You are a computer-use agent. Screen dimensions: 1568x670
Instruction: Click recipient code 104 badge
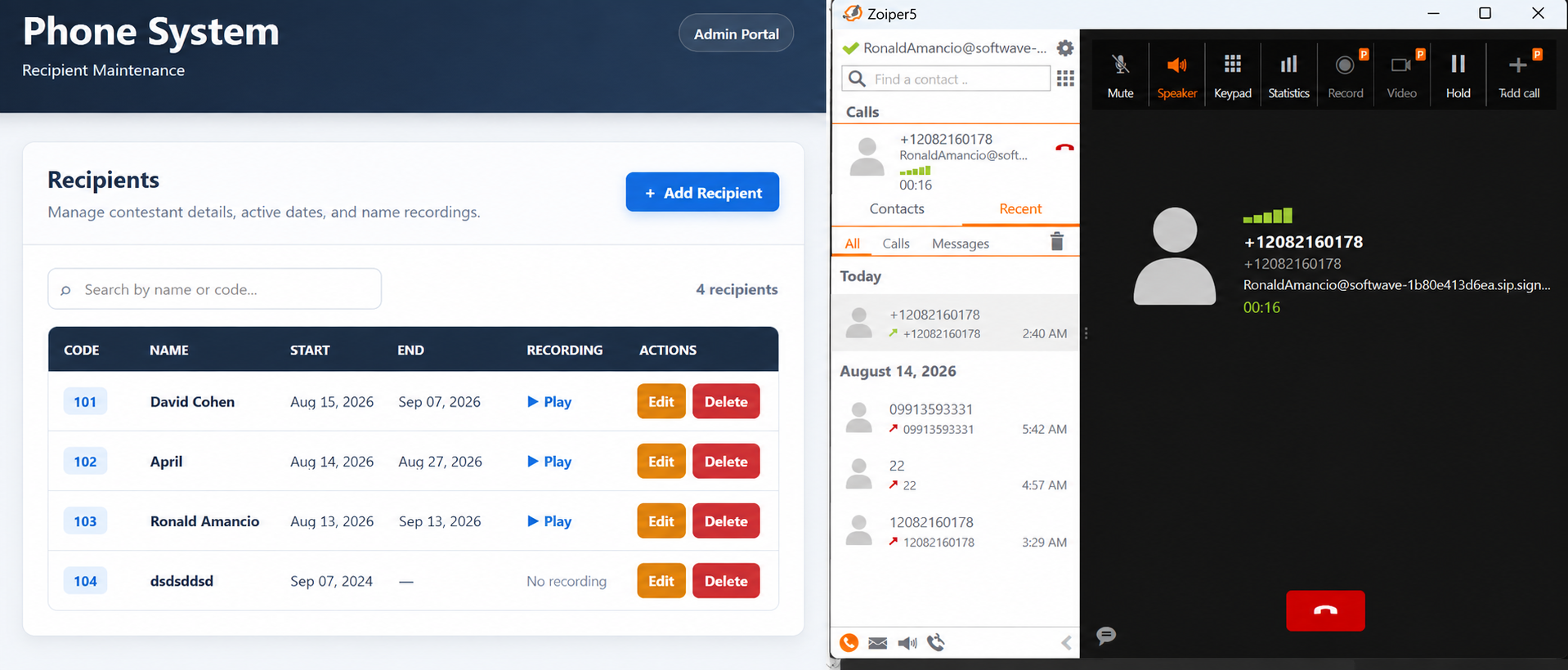[85, 581]
